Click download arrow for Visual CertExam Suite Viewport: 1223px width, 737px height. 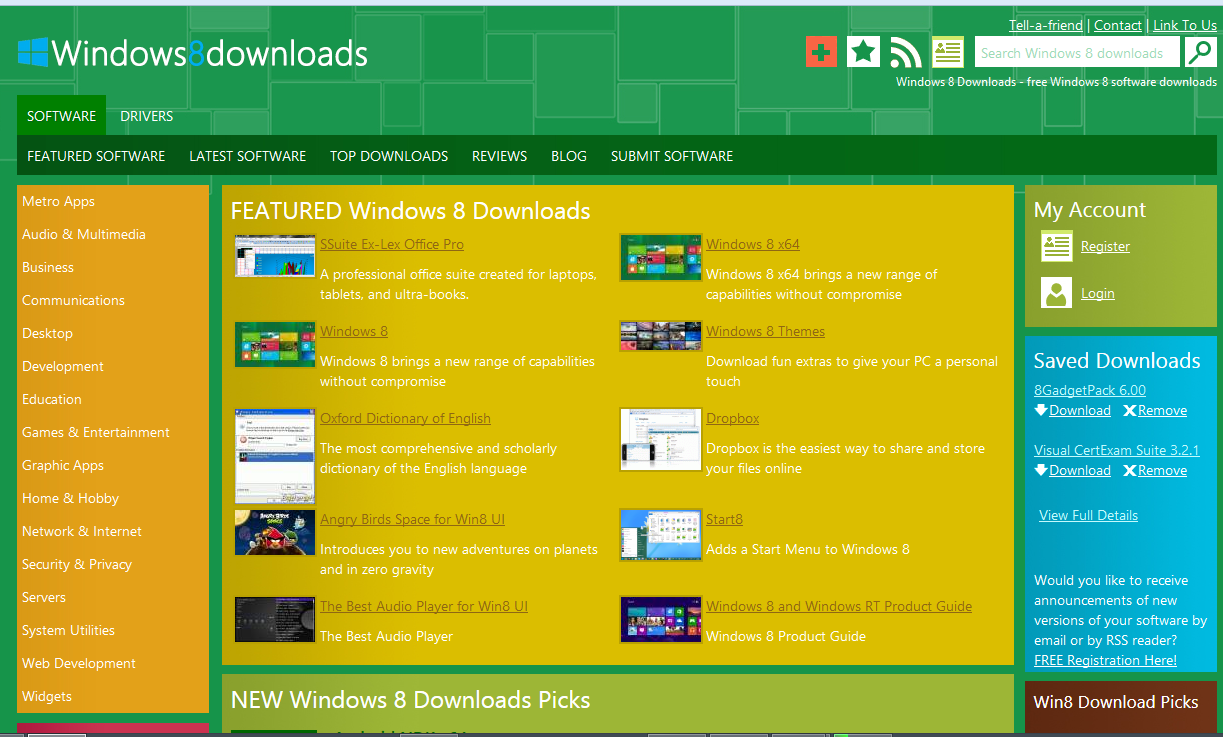click(x=1041, y=470)
